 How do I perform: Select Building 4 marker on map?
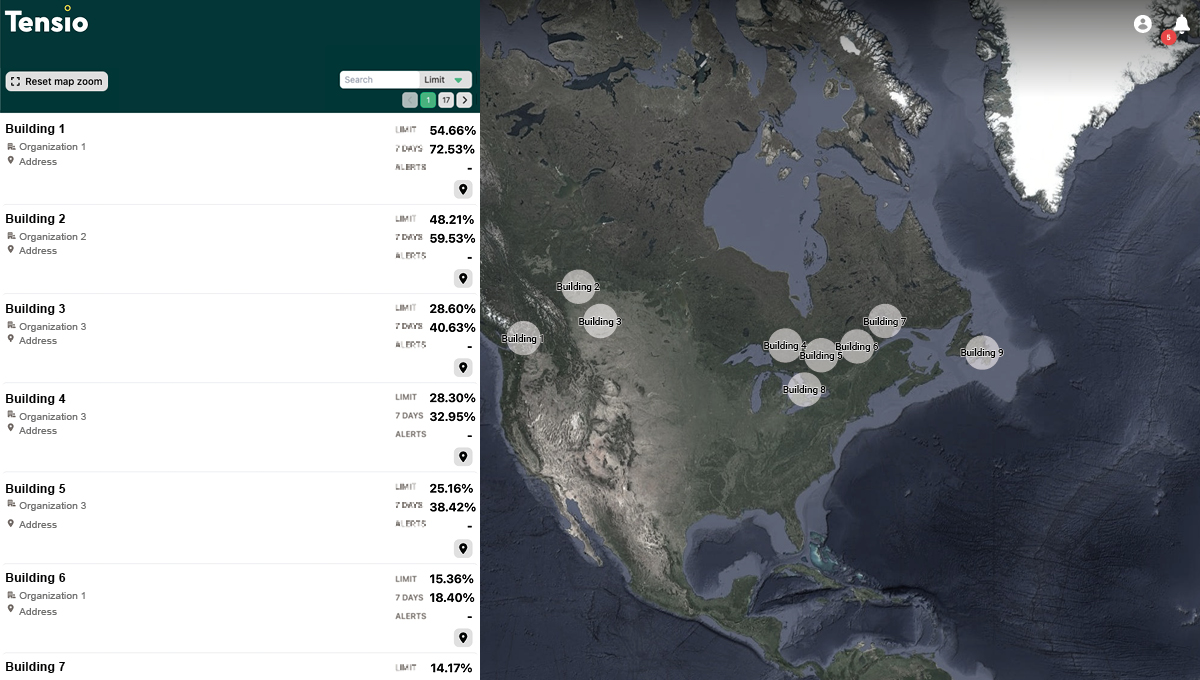(785, 345)
